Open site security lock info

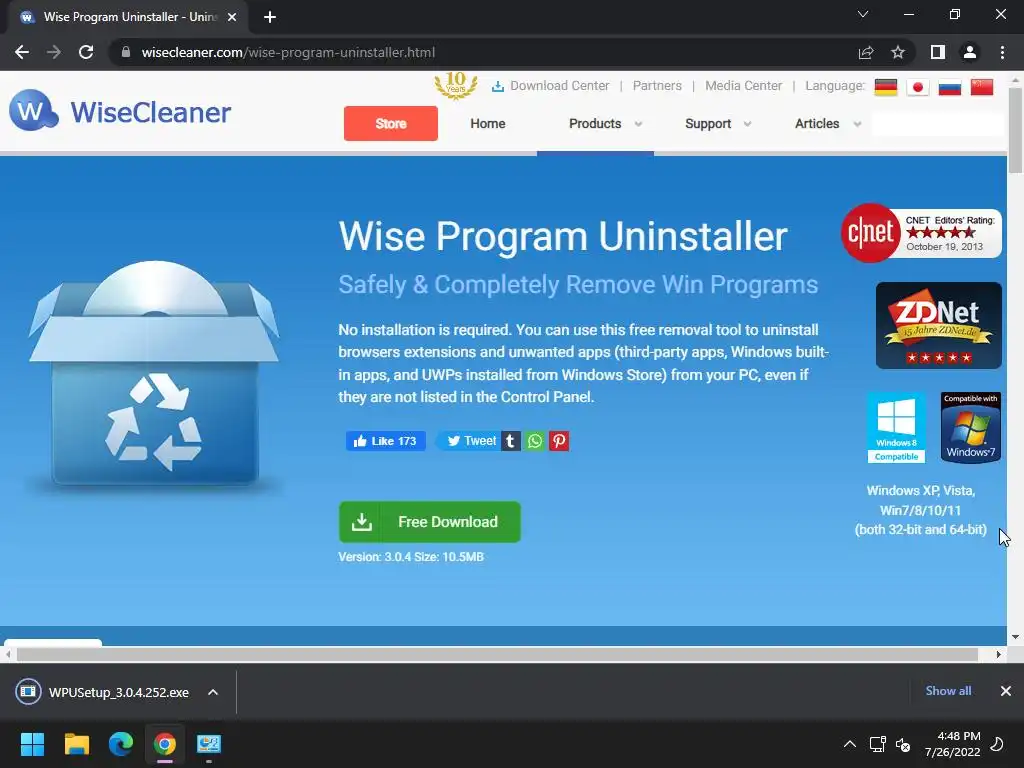coord(126,52)
